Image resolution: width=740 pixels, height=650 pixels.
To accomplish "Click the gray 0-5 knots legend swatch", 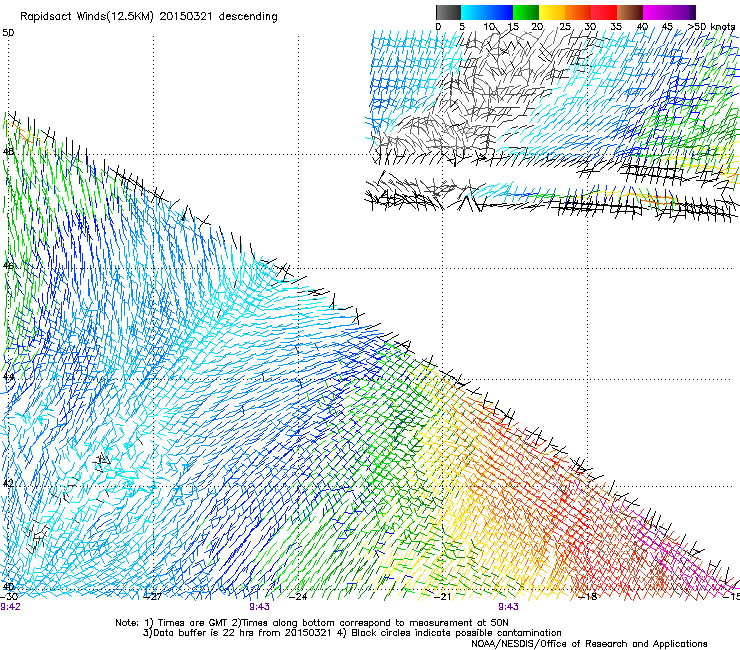I will click(448, 12).
